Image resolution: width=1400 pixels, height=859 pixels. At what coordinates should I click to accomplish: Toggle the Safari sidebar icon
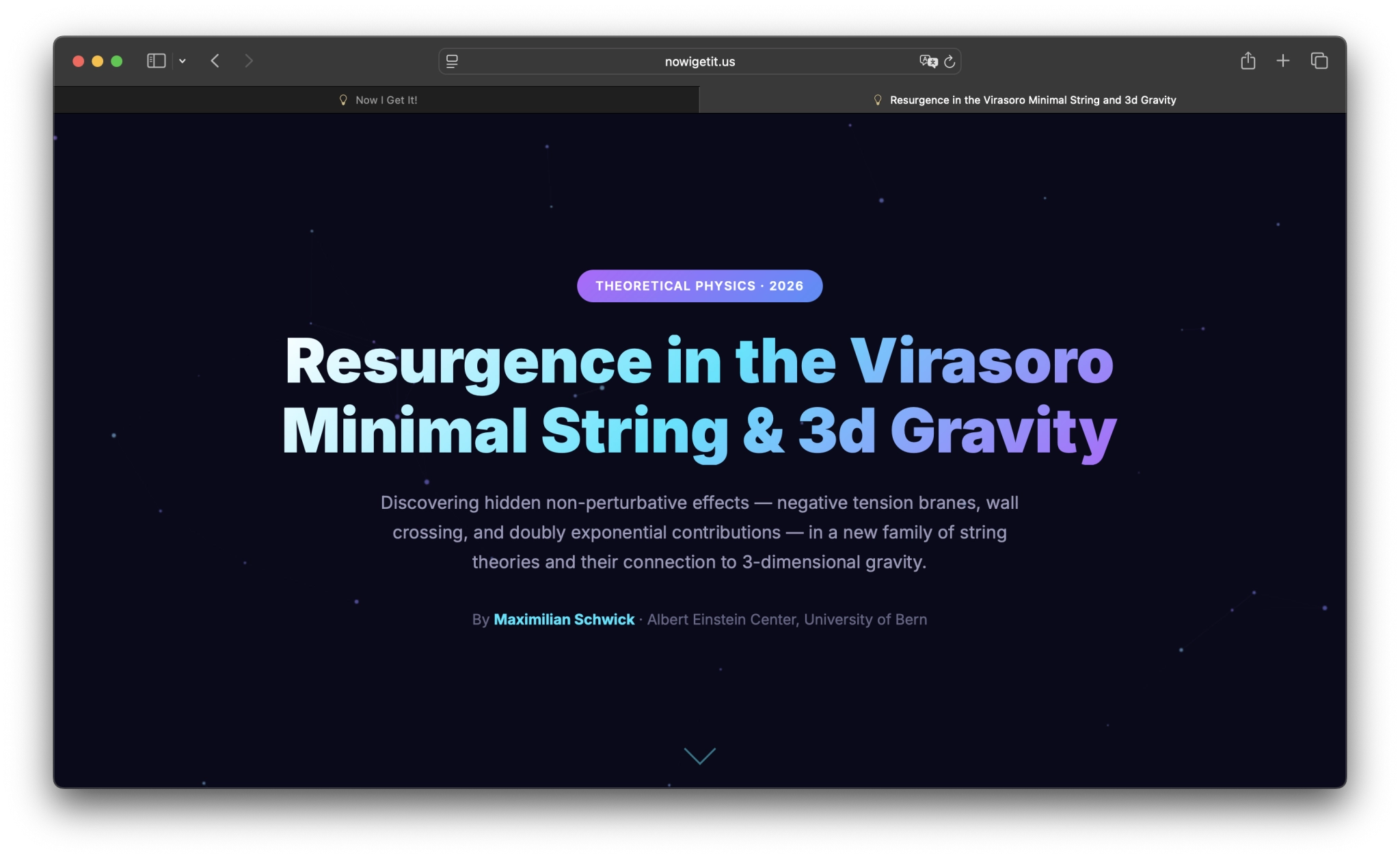coord(156,61)
